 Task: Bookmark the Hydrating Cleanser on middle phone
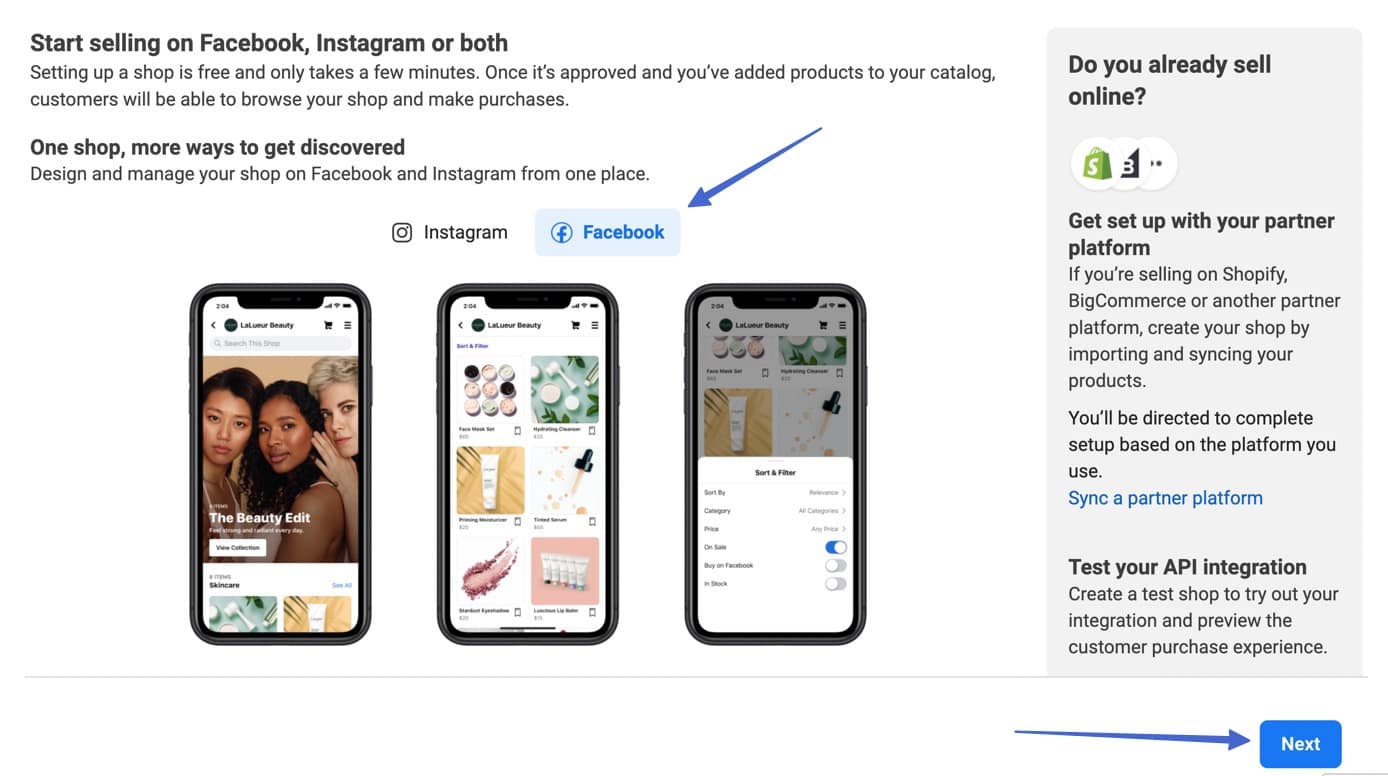coord(592,431)
